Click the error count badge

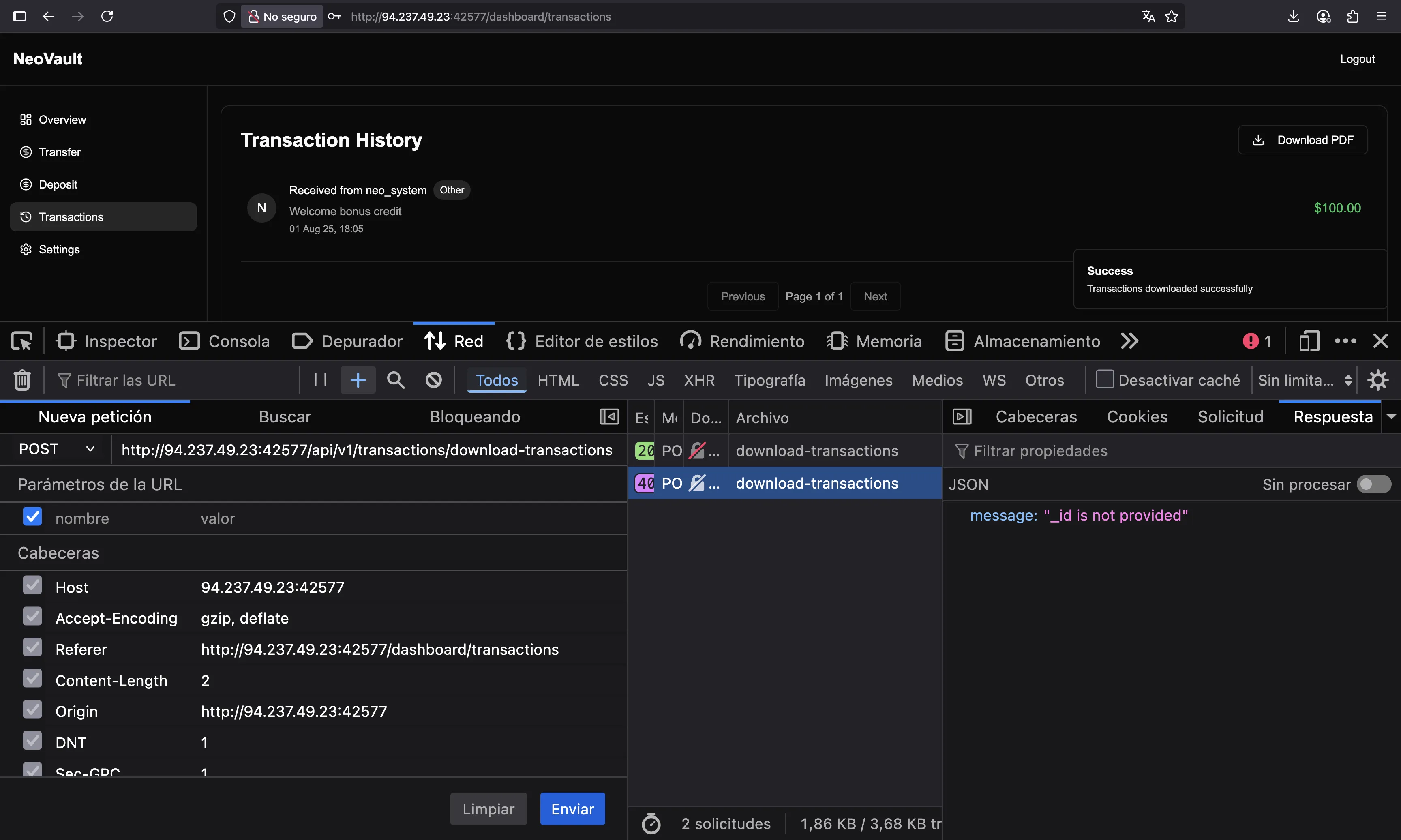[1257, 341]
